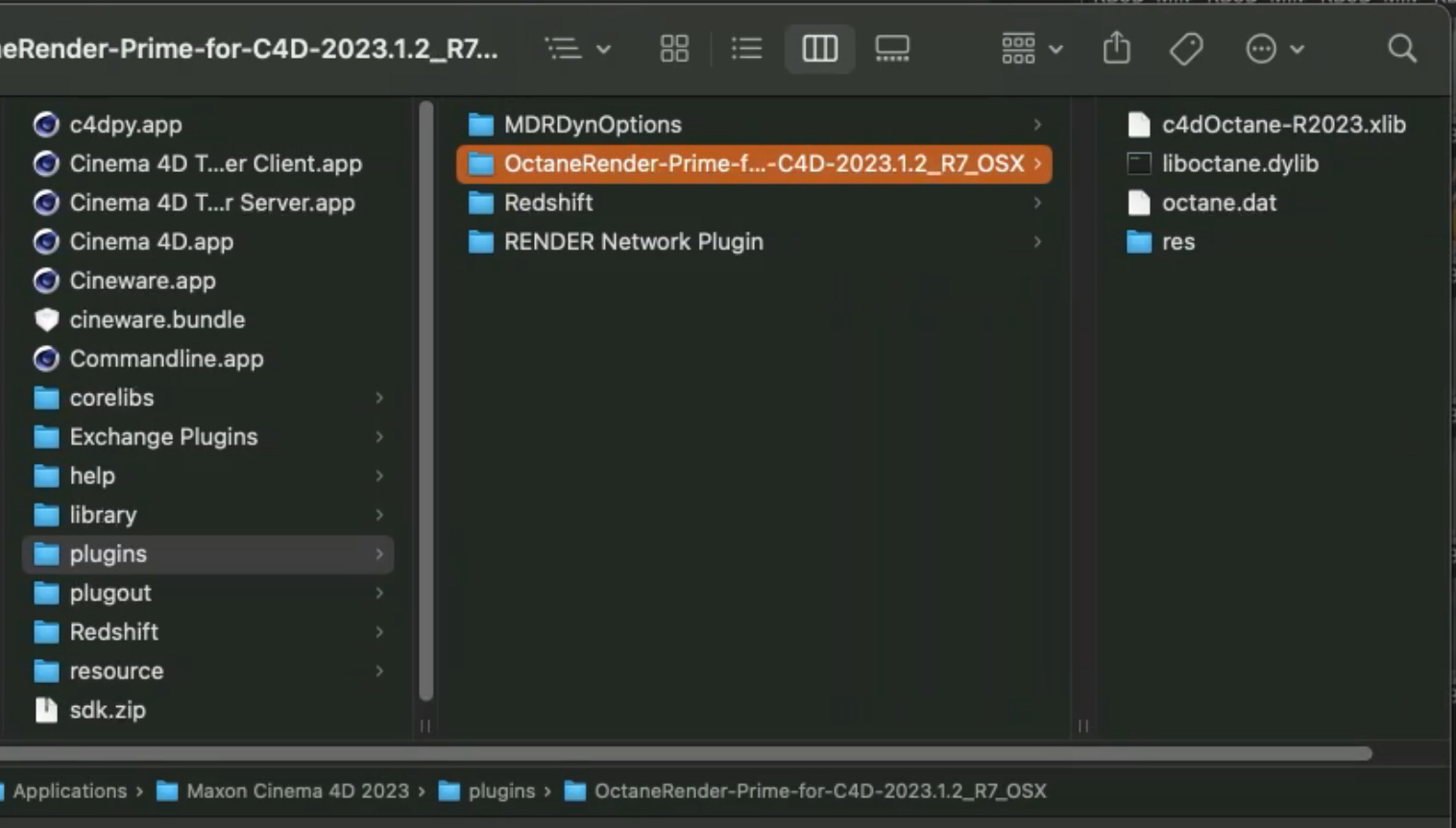Select the library folder
The height and width of the screenshot is (828, 1456).
pyautogui.click(x=208, y=515)
